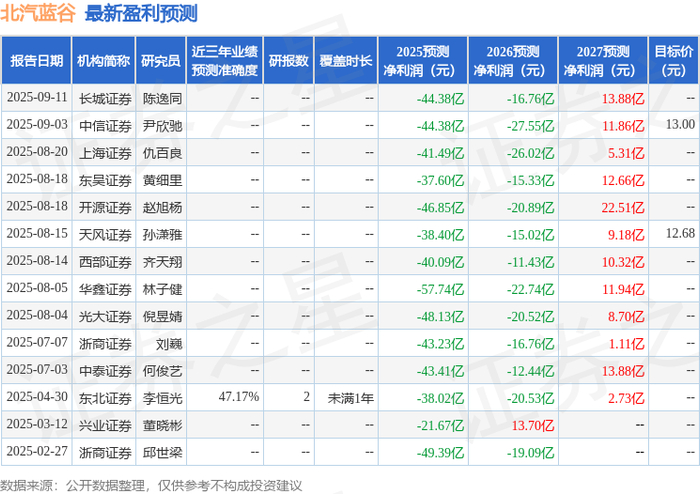This screenshot has width=700, height=494.
Task: Select the 近三年业绩预测准确度 column header
Action: (225, 61)
